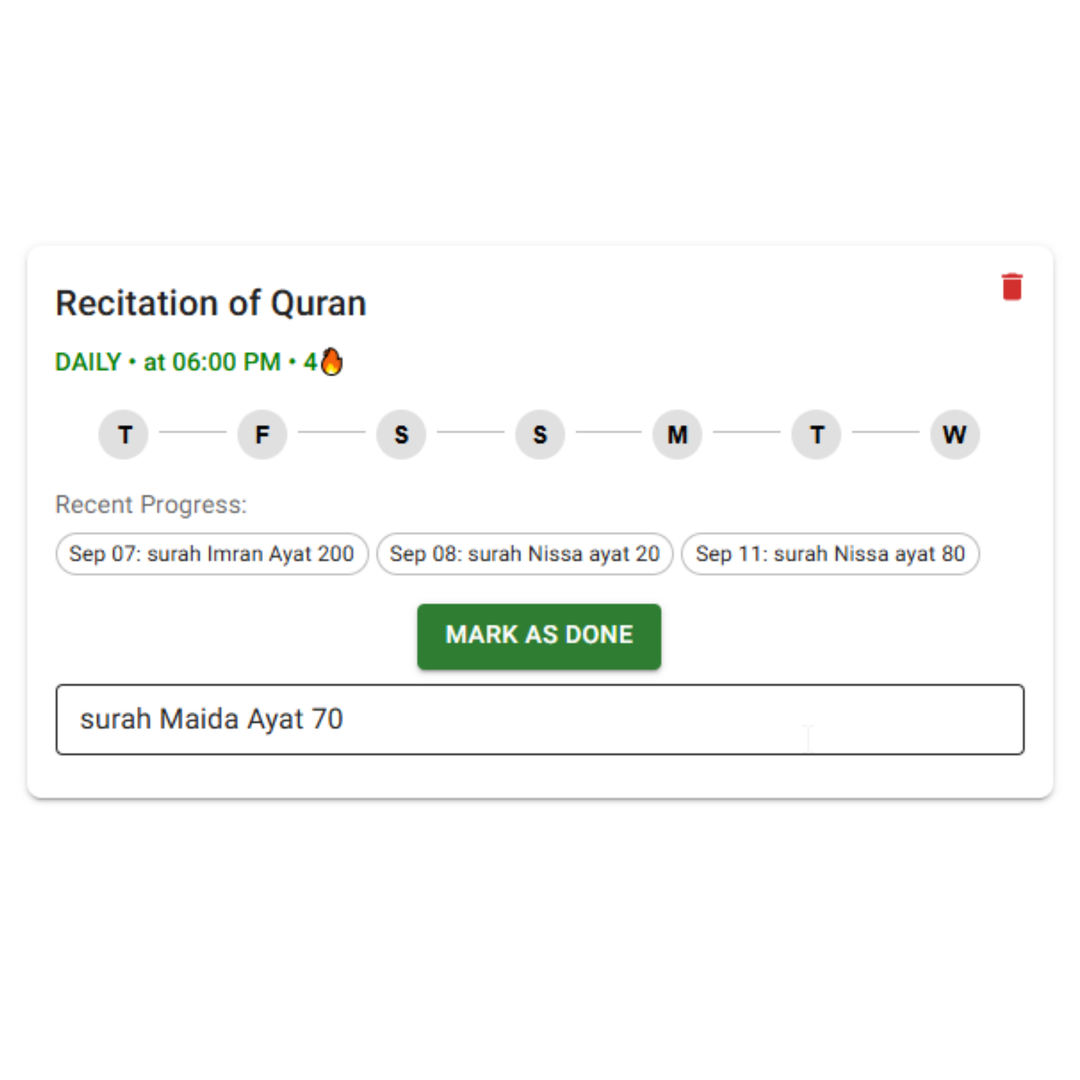This screenshot has width=1080, height=1080.
Task: Click the DAILY frequency label
Action: click(88, 362)
